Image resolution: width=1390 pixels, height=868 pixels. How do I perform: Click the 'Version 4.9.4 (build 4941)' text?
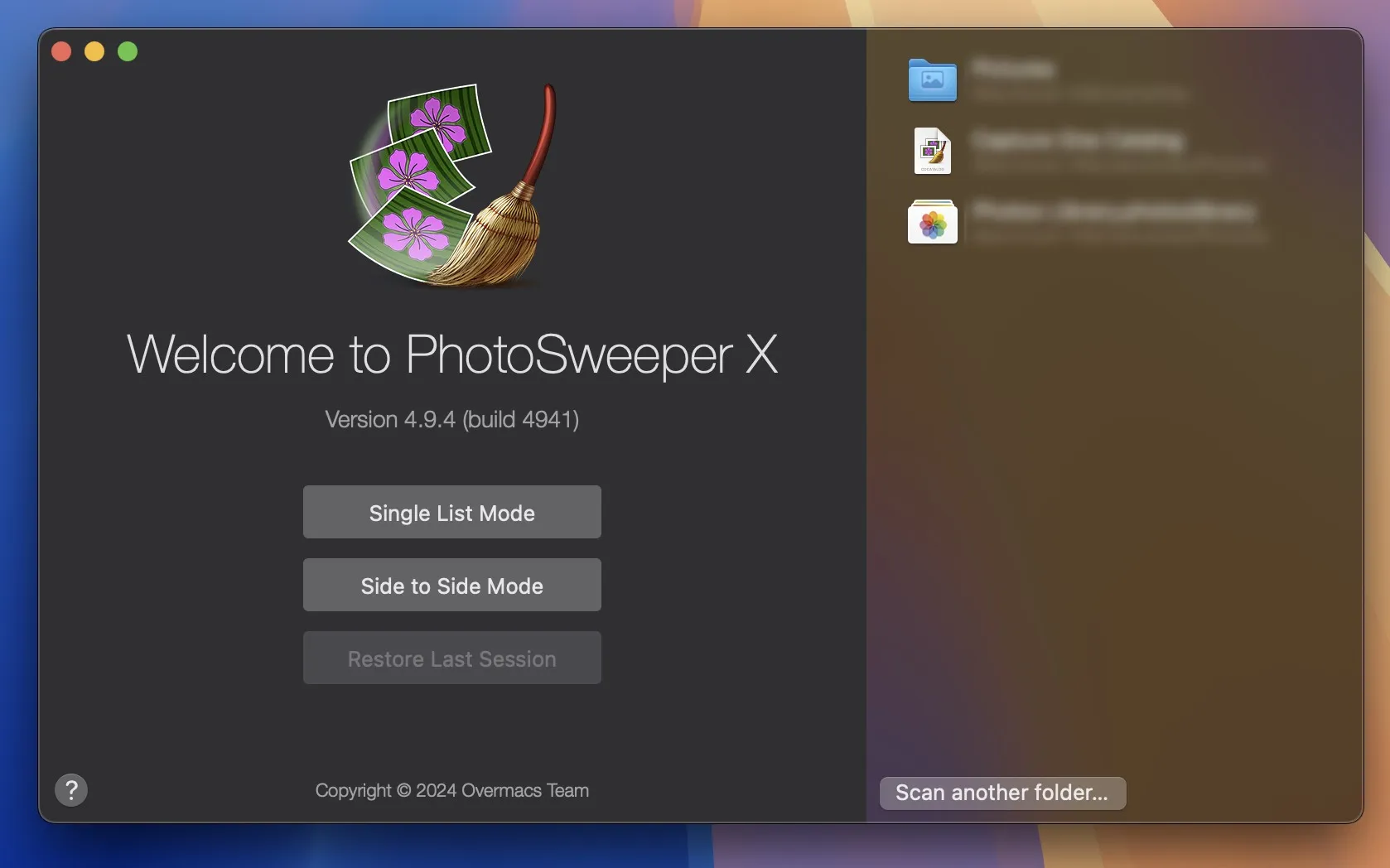pyautogui.click(x=452, y=419)
